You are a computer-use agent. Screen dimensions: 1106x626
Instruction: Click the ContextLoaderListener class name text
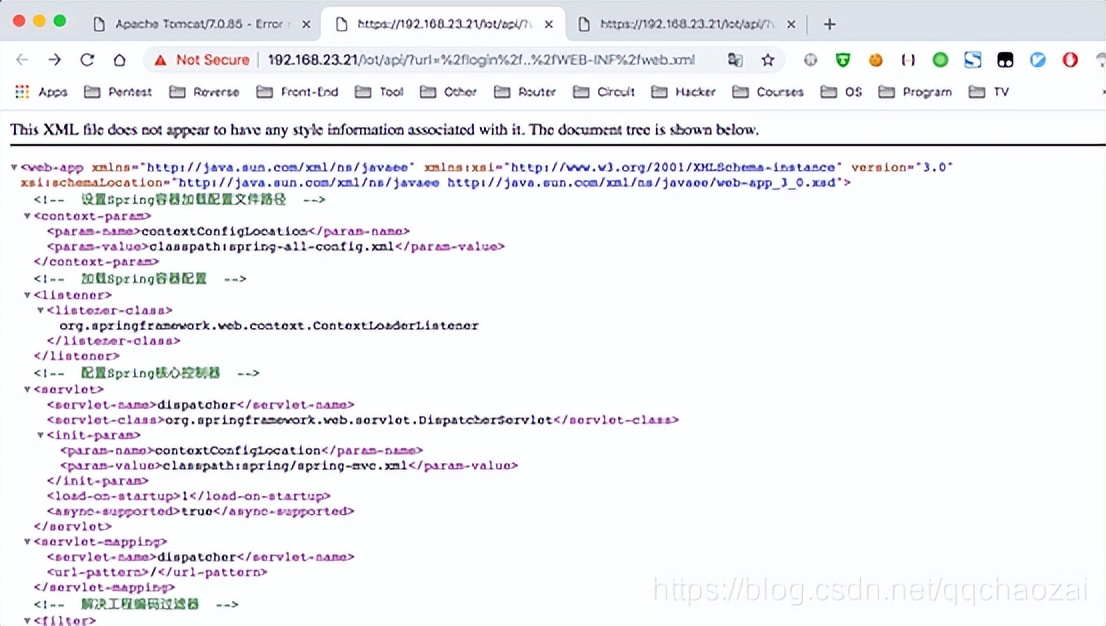pos(269,325)
